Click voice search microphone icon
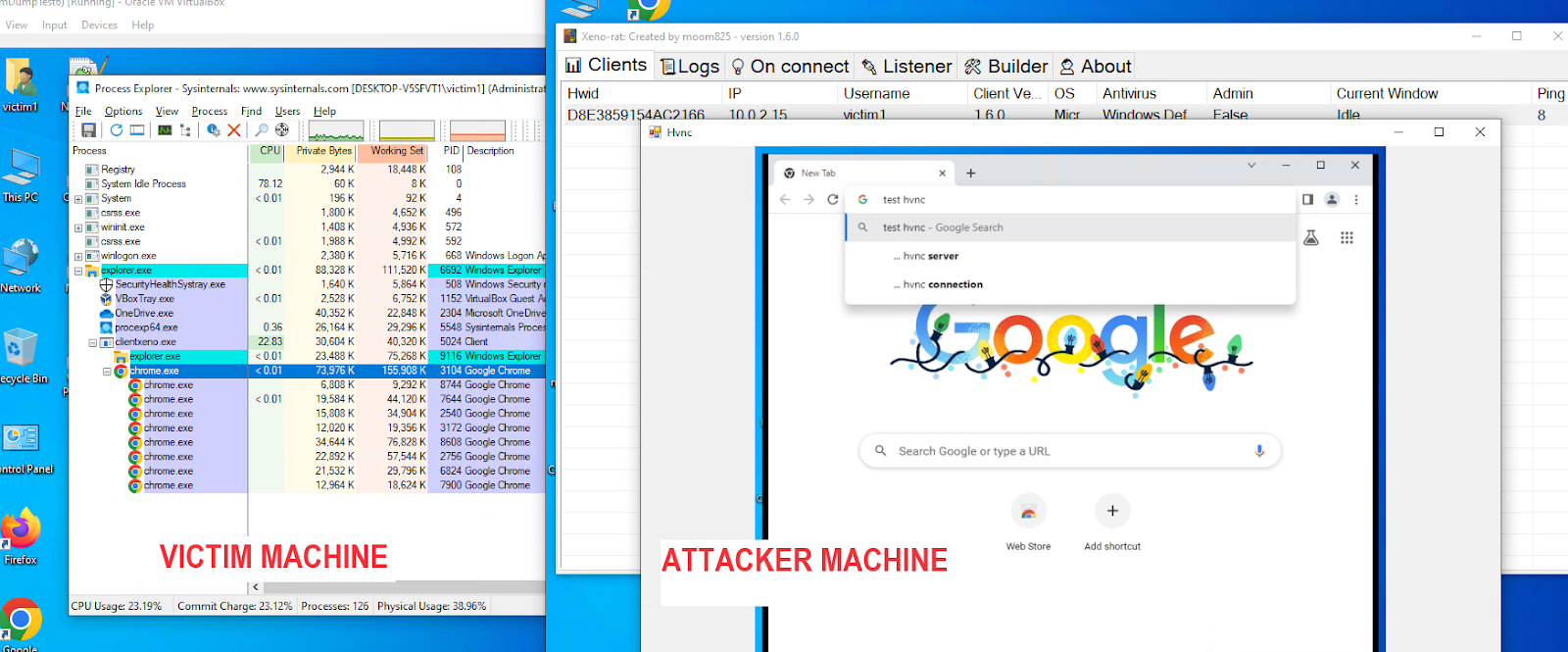Image resolution: width=1568 pixels, height=652 pixels. pos(1259,451)
